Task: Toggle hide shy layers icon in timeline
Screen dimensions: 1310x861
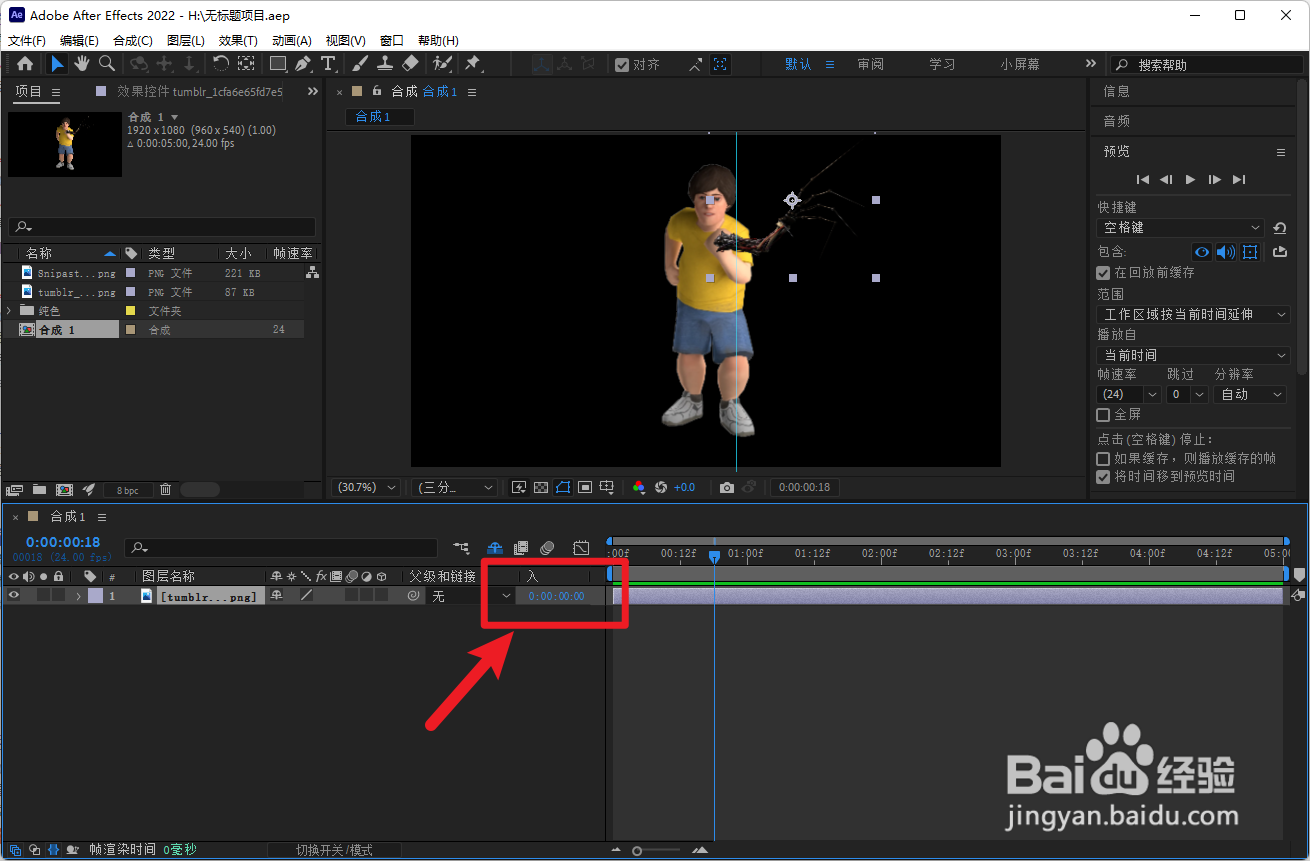Action: (x=494, y=548)
